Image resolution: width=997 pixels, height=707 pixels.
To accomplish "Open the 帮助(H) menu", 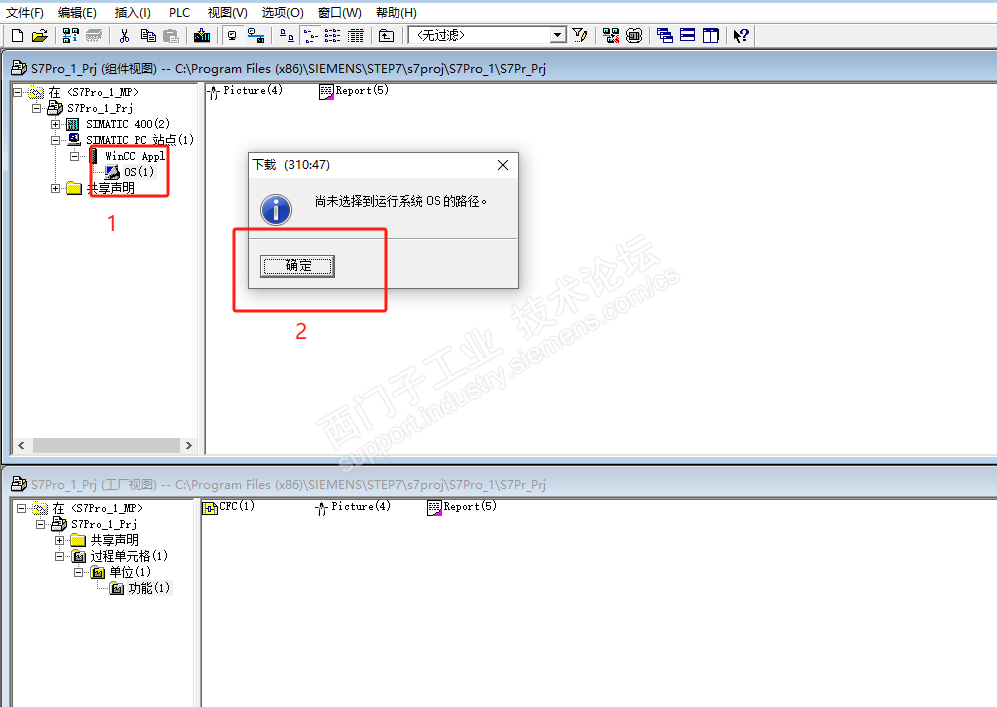I will [396, 13].
